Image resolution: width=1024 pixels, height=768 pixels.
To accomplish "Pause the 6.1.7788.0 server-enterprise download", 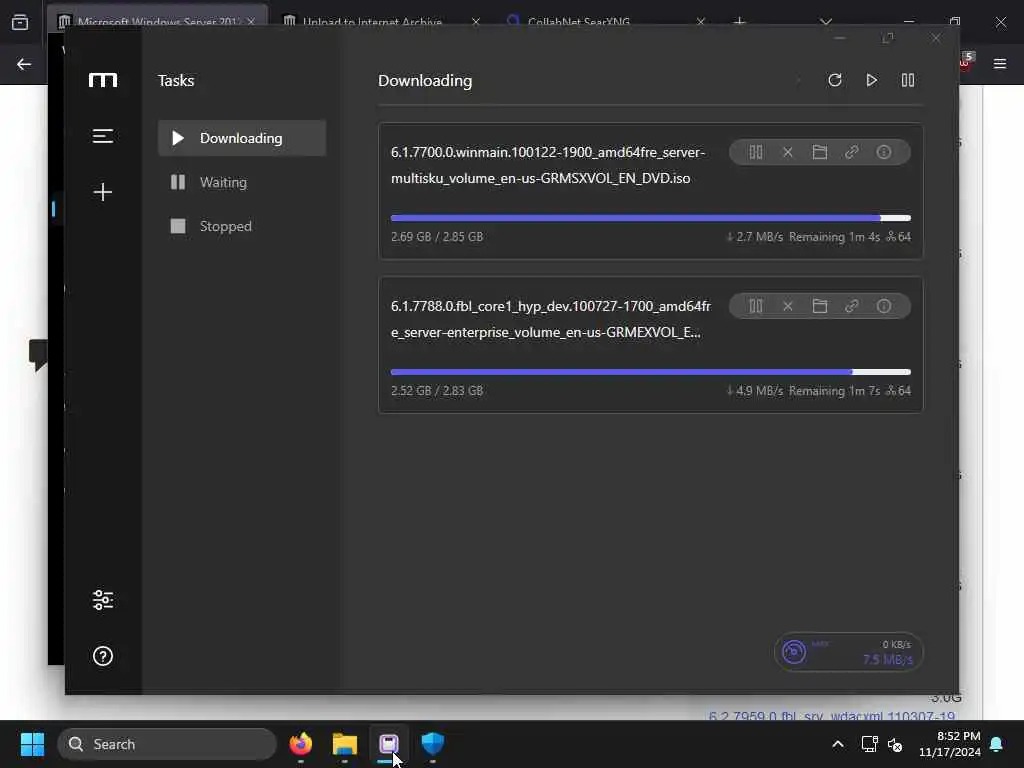I will (x=756, y=306).
